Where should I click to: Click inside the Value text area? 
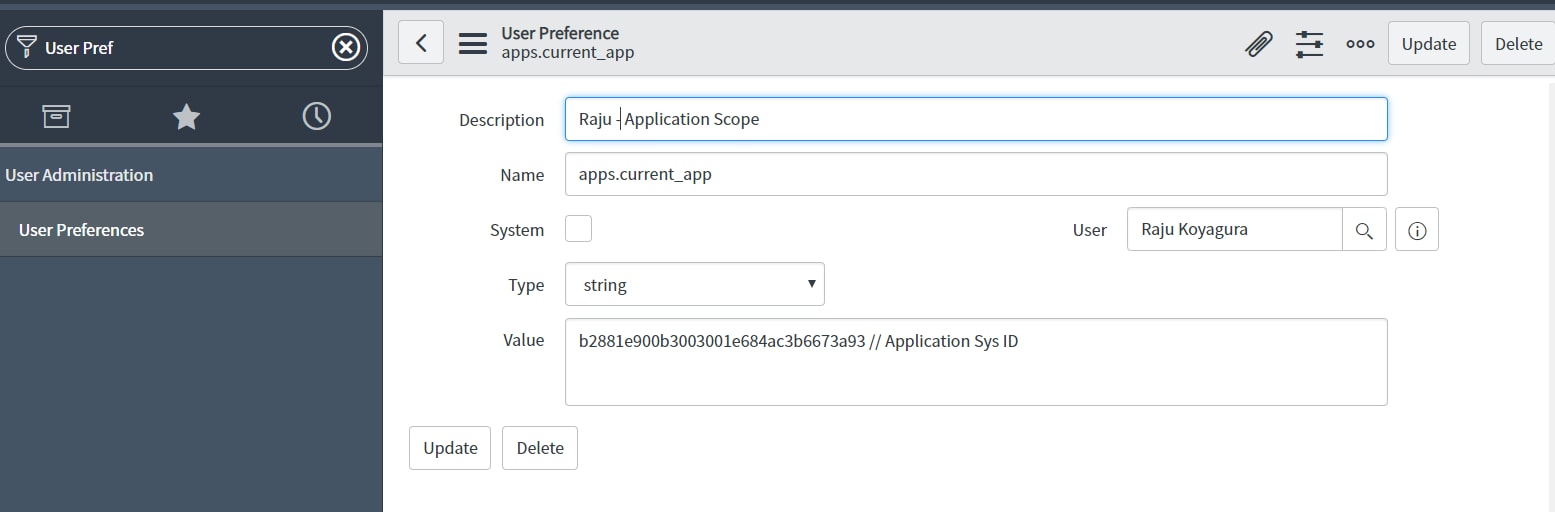point(976,362)
